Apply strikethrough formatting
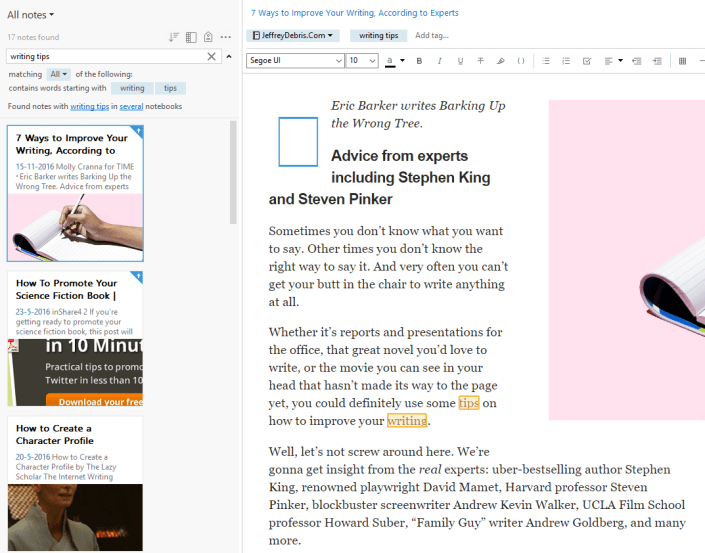The height and width of the screenshot is (553, 705). click(480, 61)
